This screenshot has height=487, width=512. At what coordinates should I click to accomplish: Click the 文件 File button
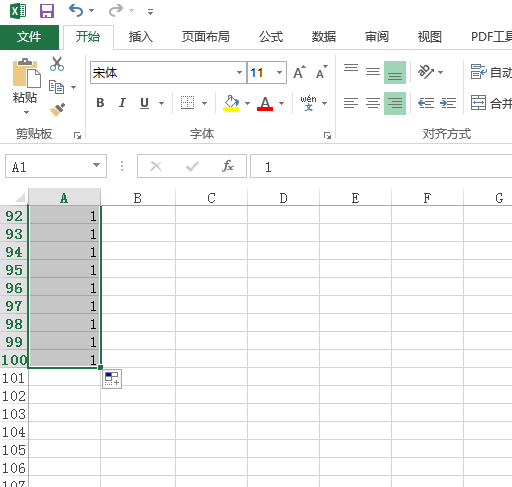[29, 37]
